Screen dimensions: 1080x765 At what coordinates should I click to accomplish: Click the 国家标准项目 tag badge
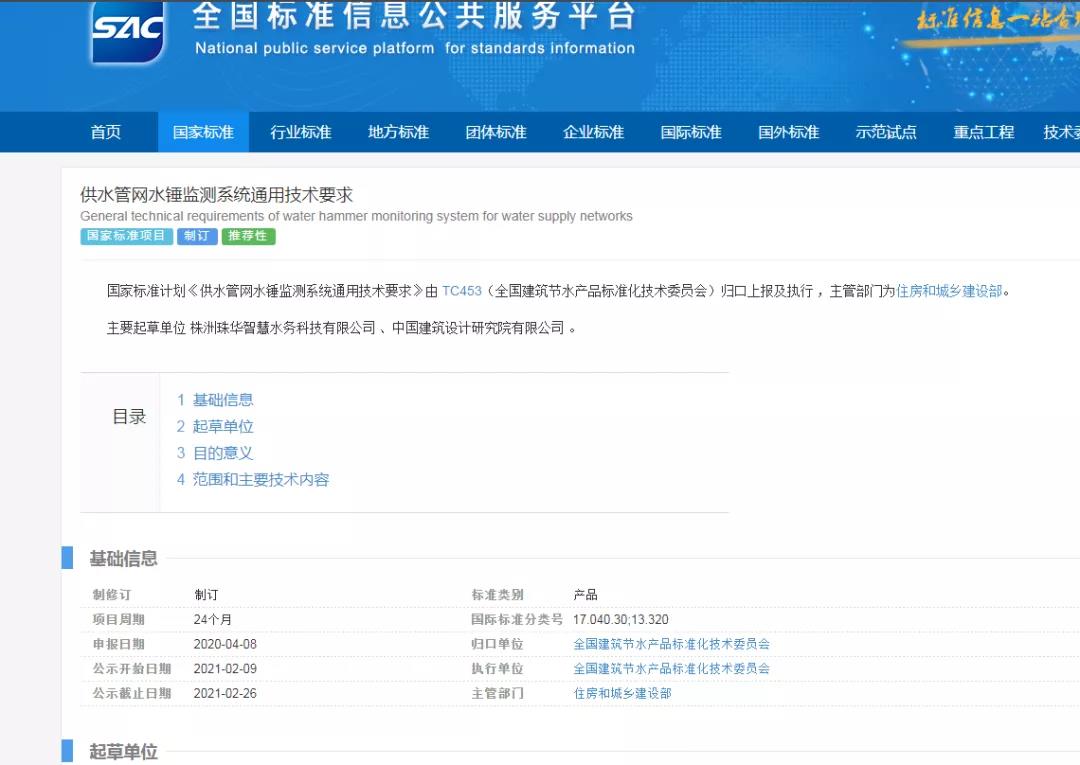[126, 237]
